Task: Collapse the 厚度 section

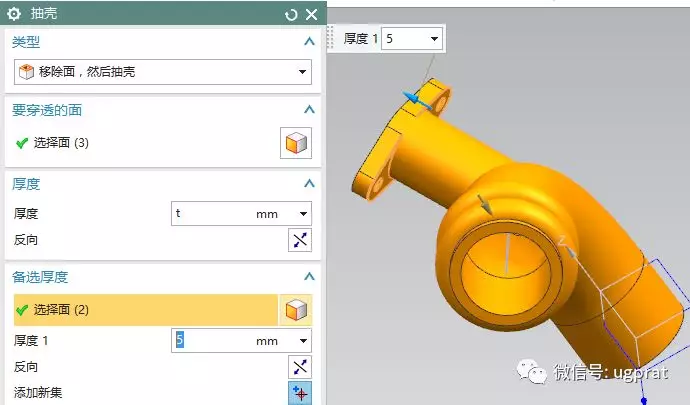Action: tap(309, 184)
